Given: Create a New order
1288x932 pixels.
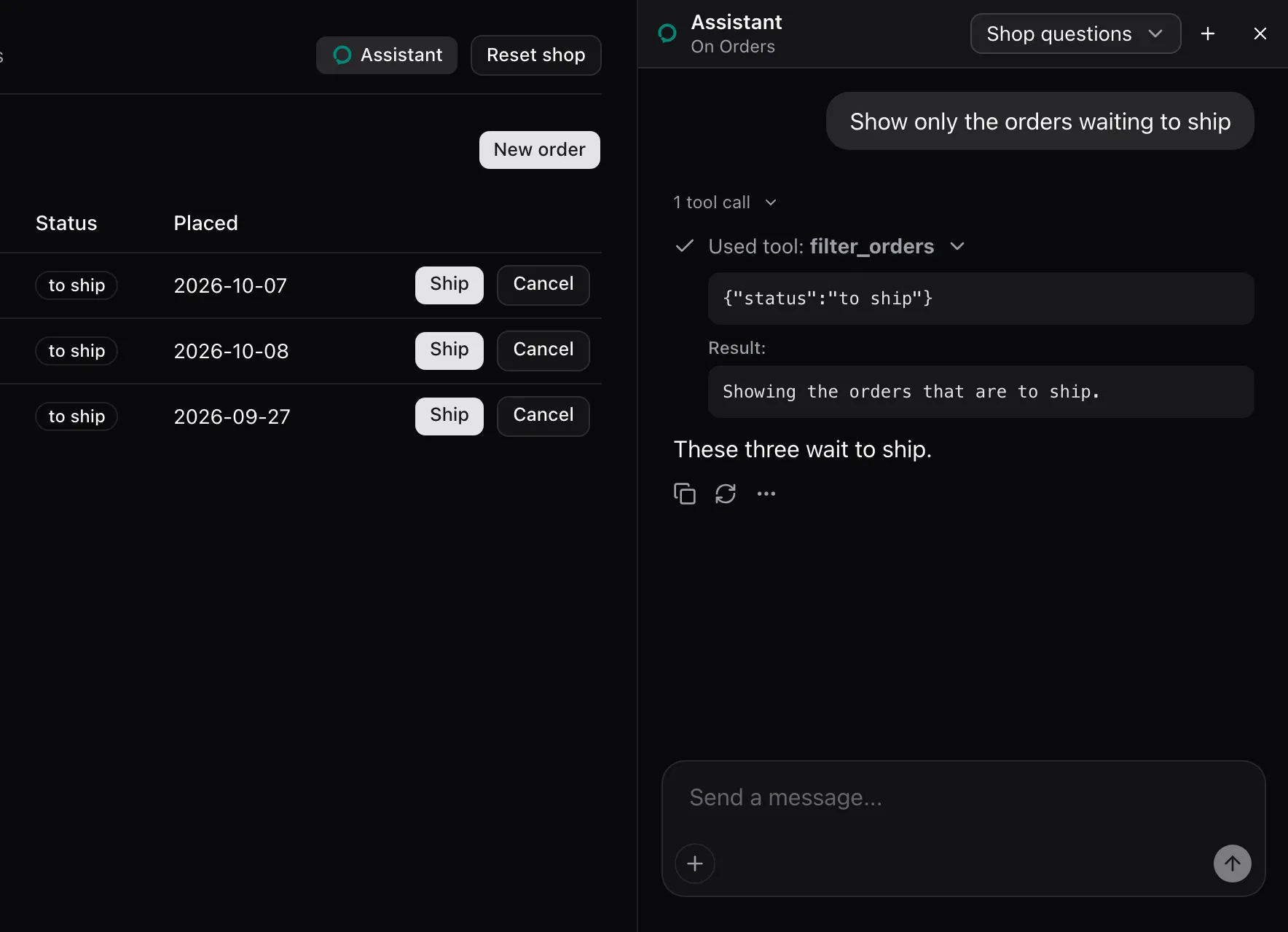Looking at the screenshot, I should (540, 150).
